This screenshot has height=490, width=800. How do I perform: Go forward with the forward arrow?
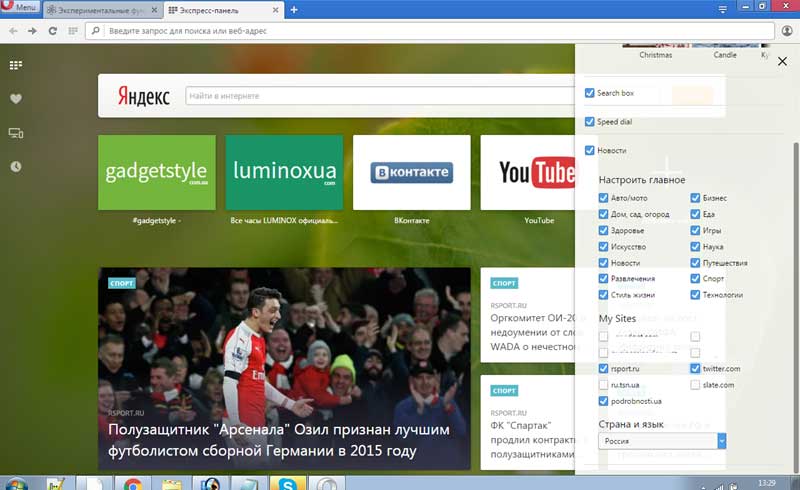32,31
